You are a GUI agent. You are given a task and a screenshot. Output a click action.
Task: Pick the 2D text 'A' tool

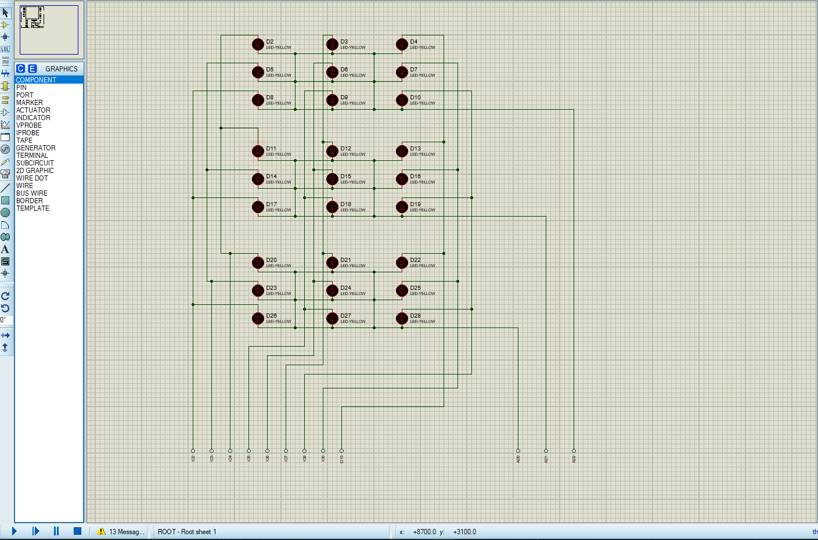tap(5, 249)
